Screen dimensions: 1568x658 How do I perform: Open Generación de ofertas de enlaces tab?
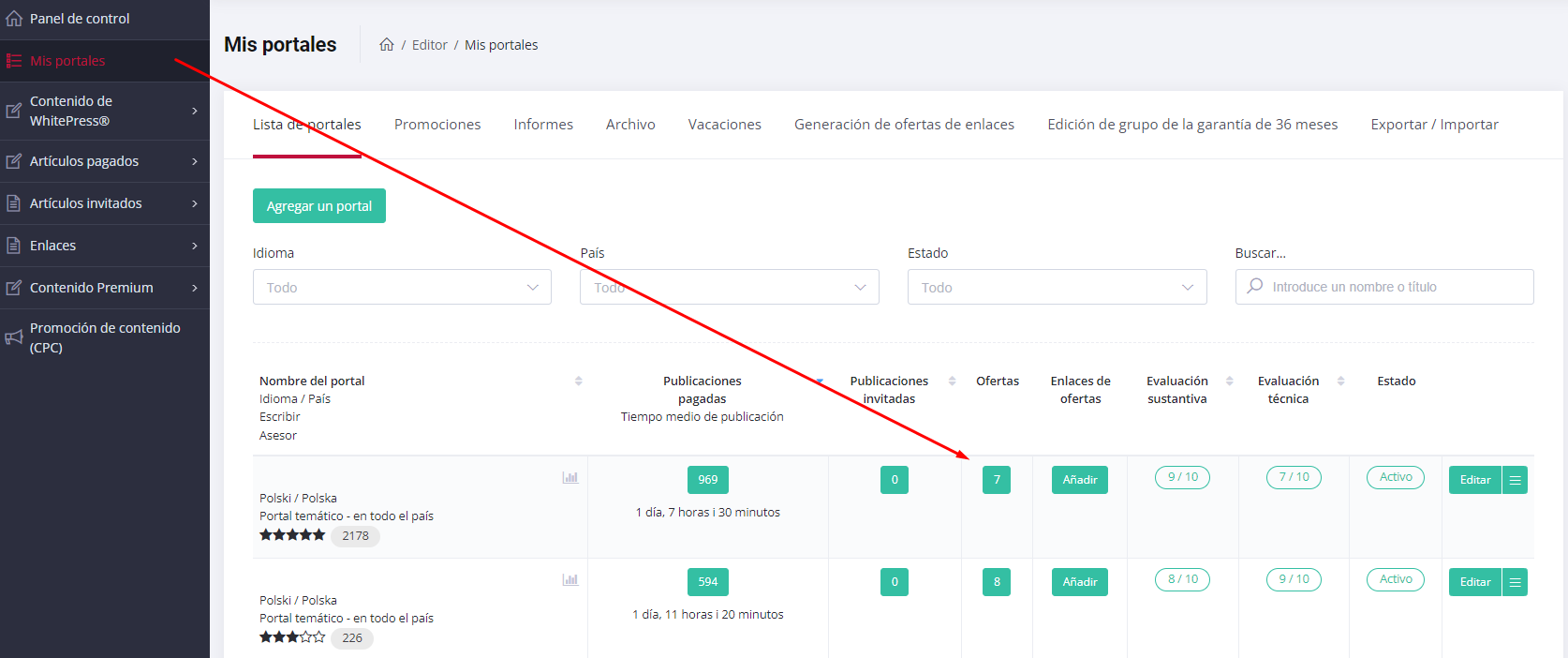pos(905,125)
